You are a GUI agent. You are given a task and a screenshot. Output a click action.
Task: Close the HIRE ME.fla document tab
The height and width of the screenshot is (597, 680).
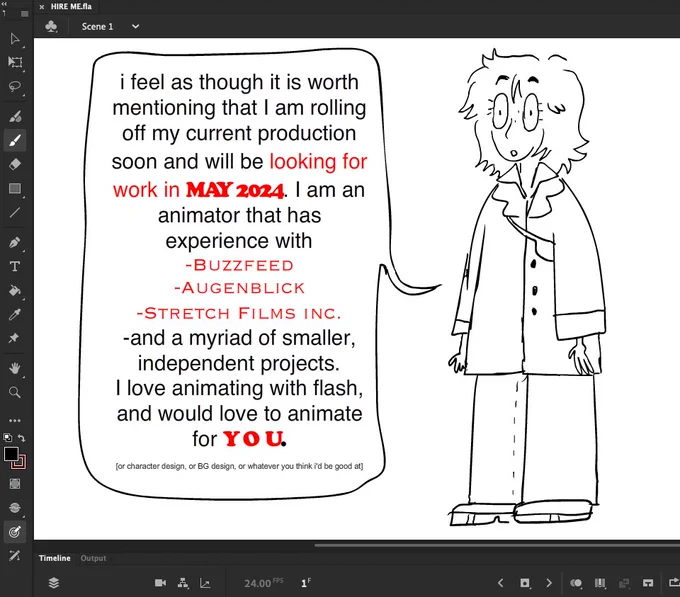pyautogui.click(x=42, y=7)
